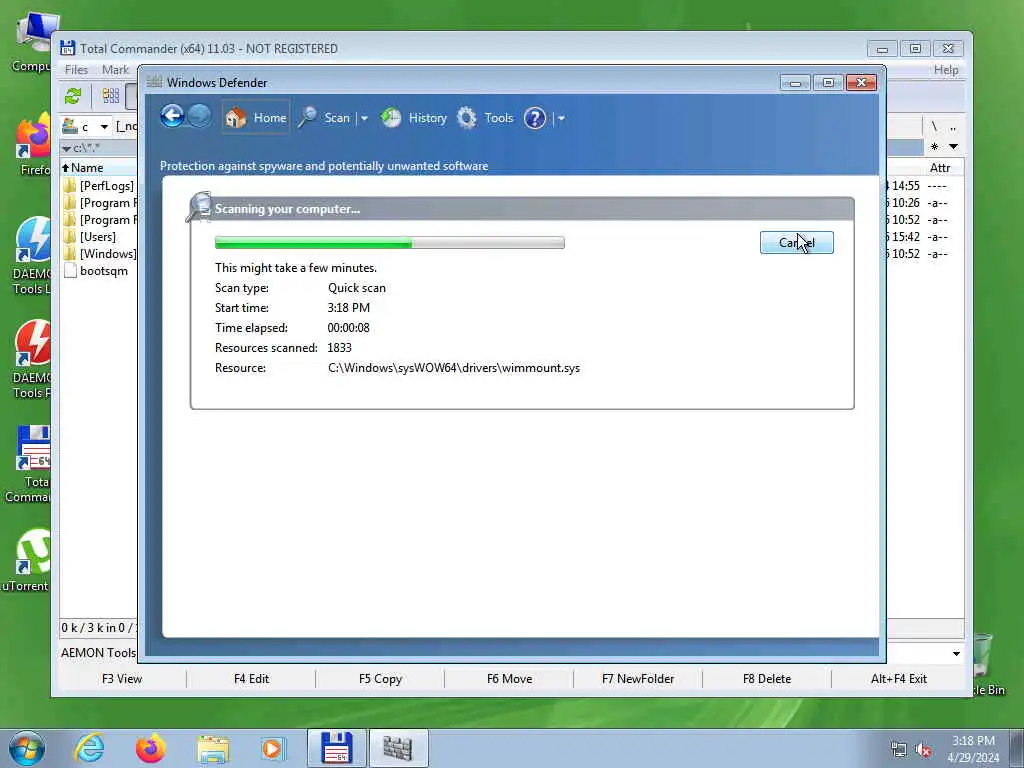
Task: Select uTorrent desktop shortcut
Action: click(26, 560)
